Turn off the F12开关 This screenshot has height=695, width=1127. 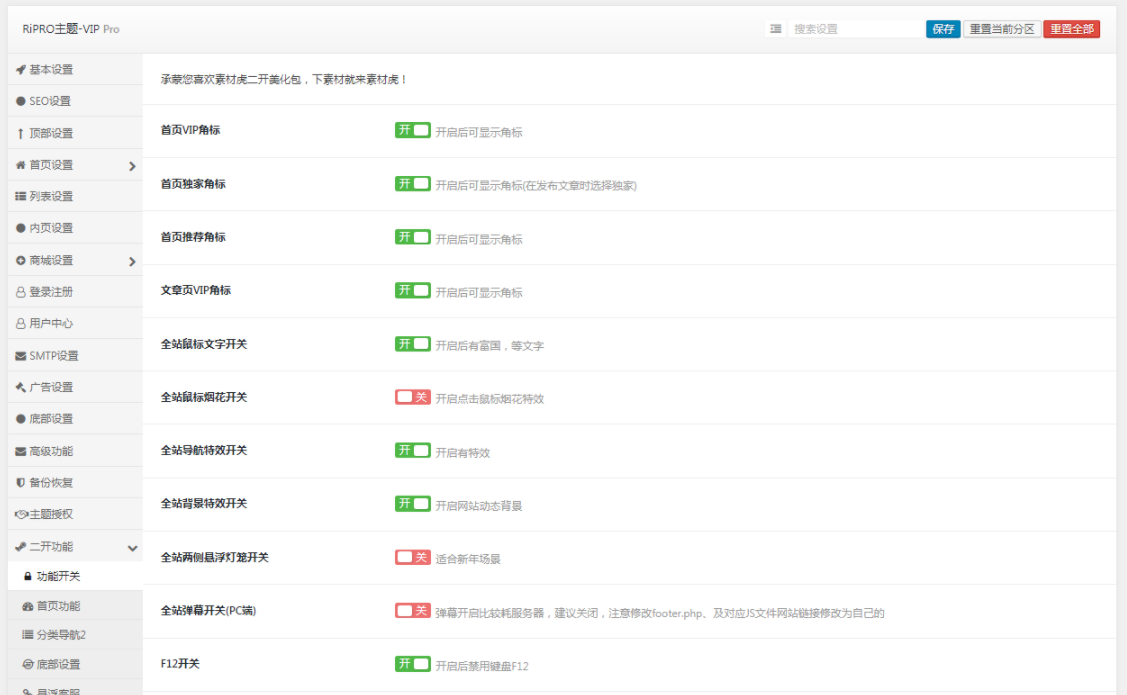(412, 663)
